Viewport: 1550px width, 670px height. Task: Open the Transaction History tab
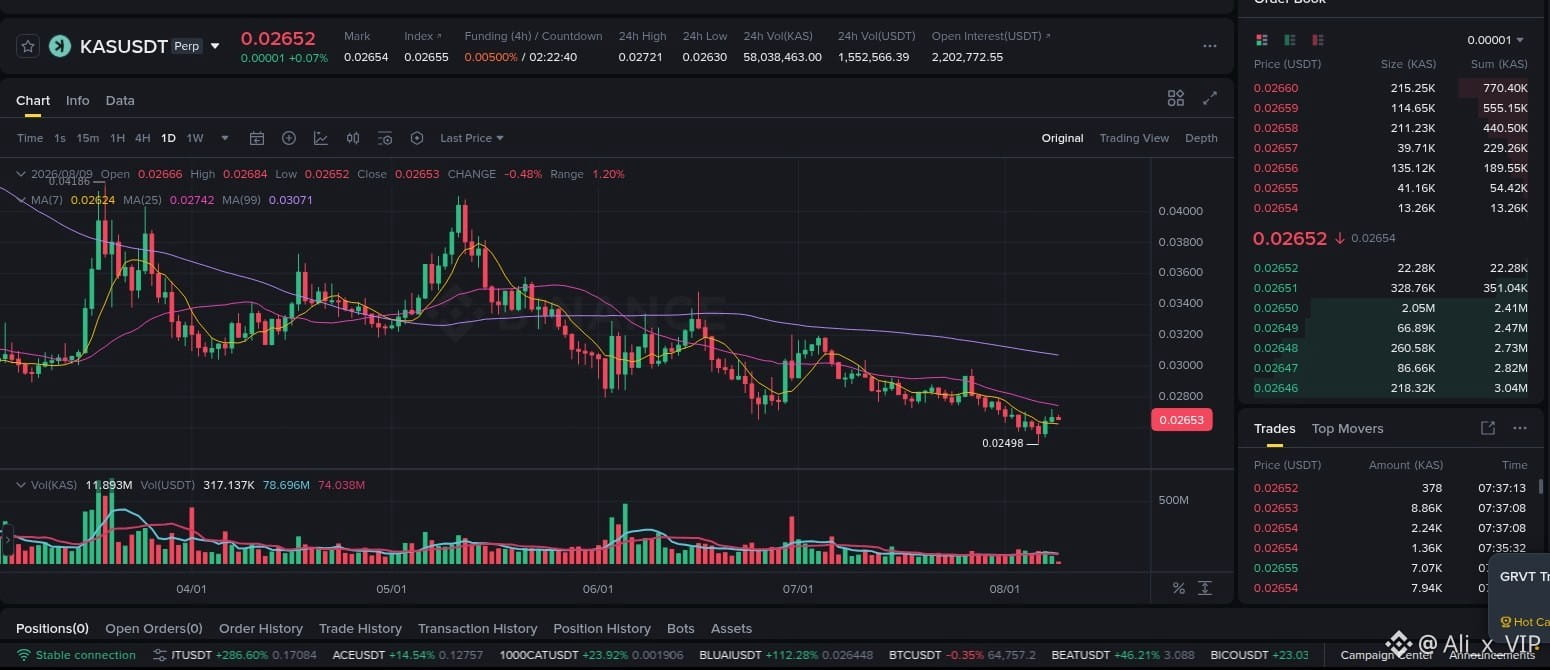coord(477,628)
